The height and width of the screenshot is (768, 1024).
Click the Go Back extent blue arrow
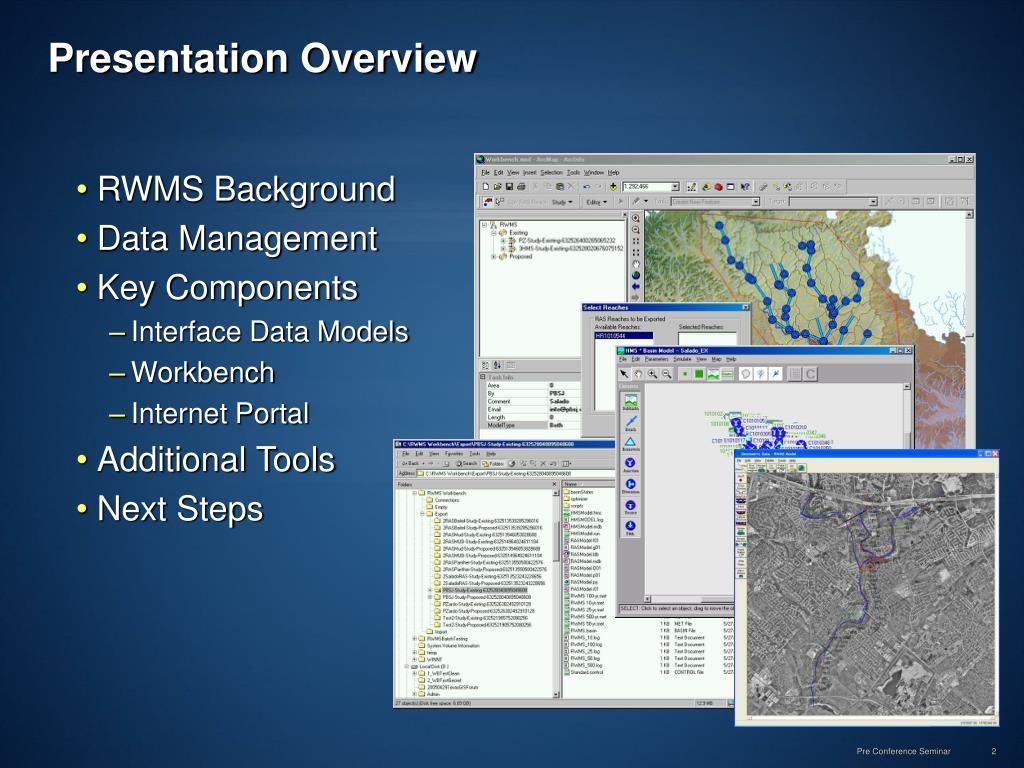(x=635, y=287)
